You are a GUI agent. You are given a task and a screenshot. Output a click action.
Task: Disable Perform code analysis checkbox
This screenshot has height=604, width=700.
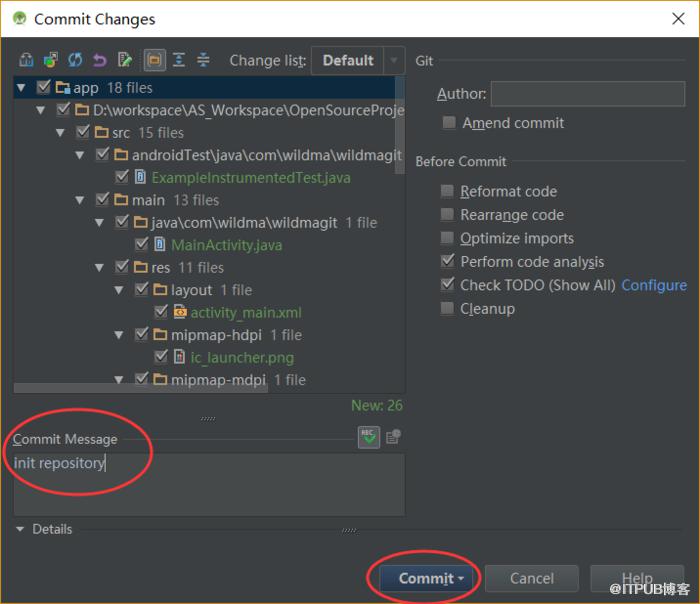click(x=447, y=261)
